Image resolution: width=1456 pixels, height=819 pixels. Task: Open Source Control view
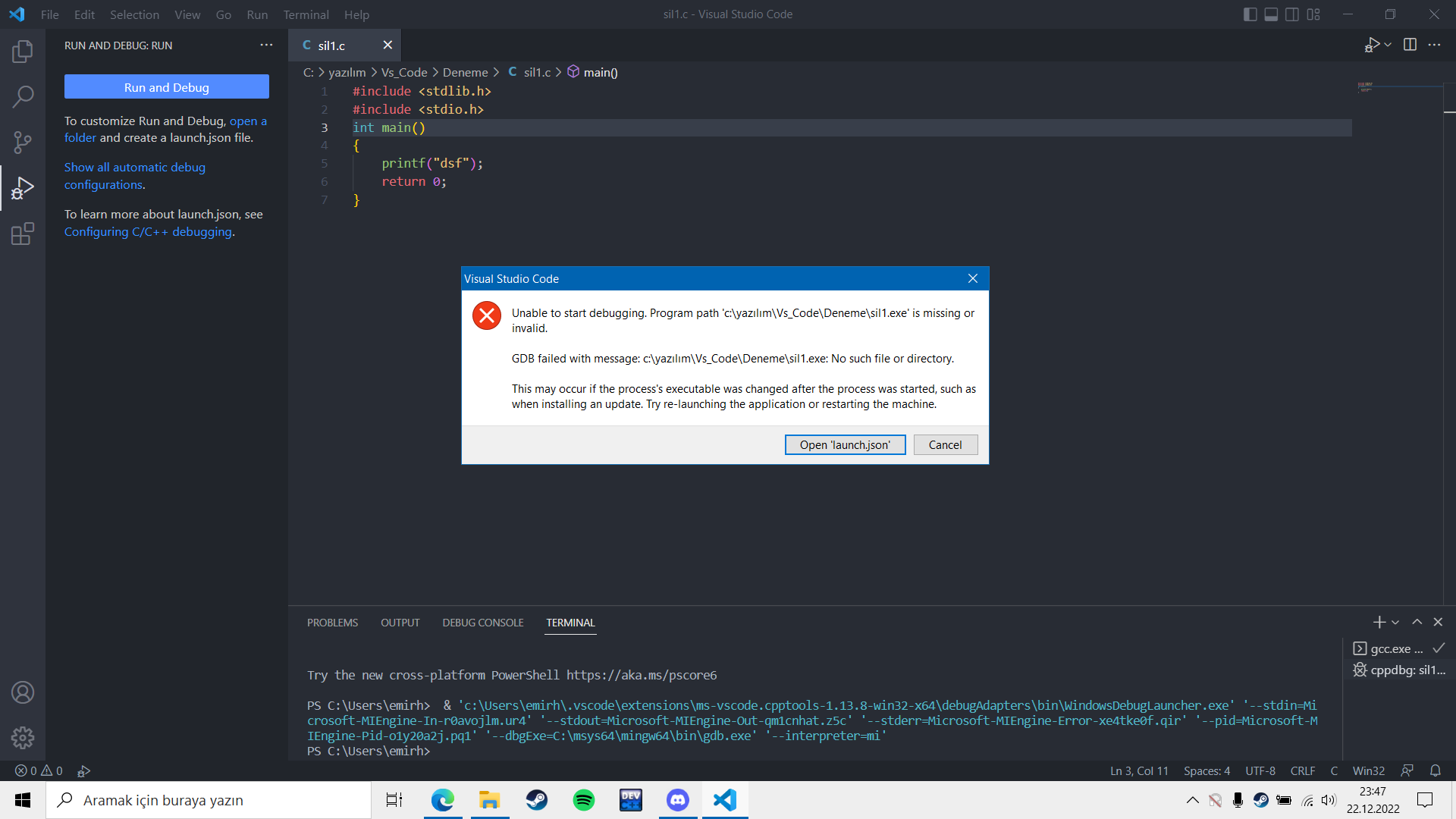(x=23, y=142)
